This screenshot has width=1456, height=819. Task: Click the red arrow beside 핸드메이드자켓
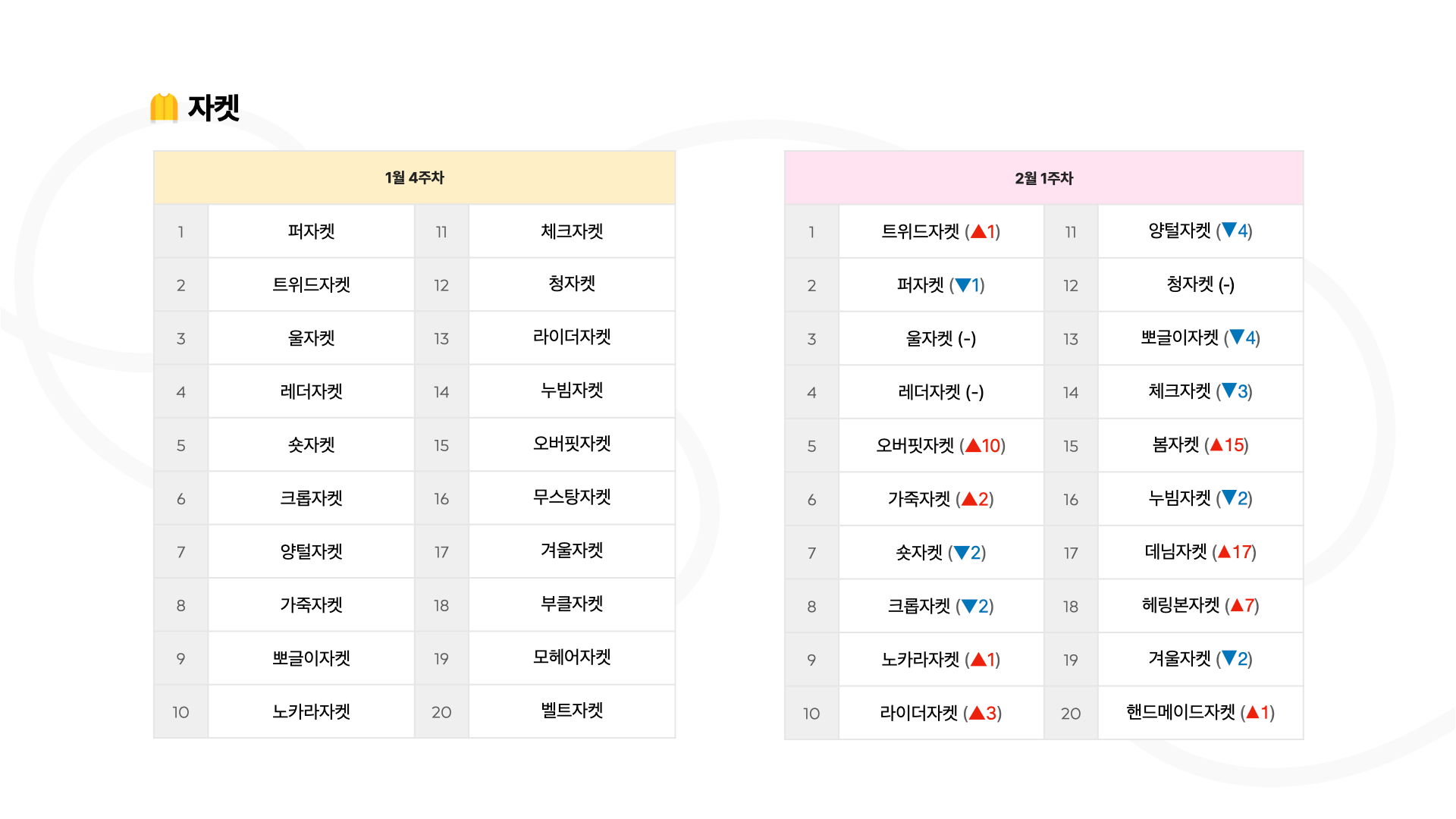(1253, 713)
